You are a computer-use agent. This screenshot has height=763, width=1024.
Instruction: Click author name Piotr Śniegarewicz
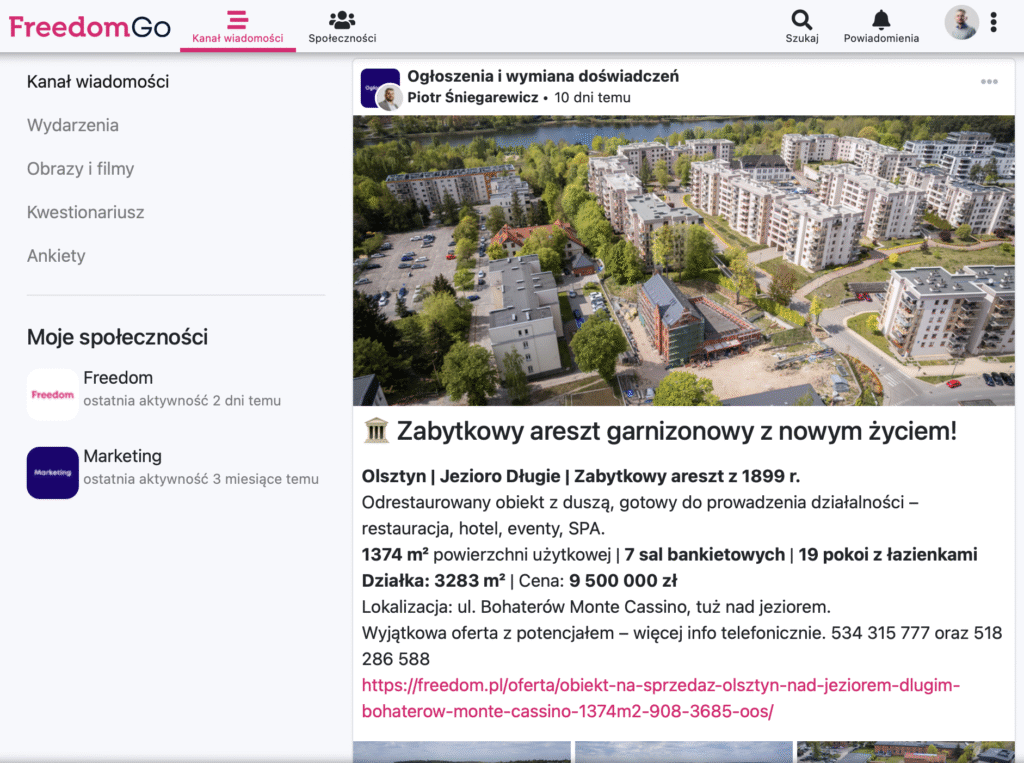pyautogui.click(x=473, y=98)
